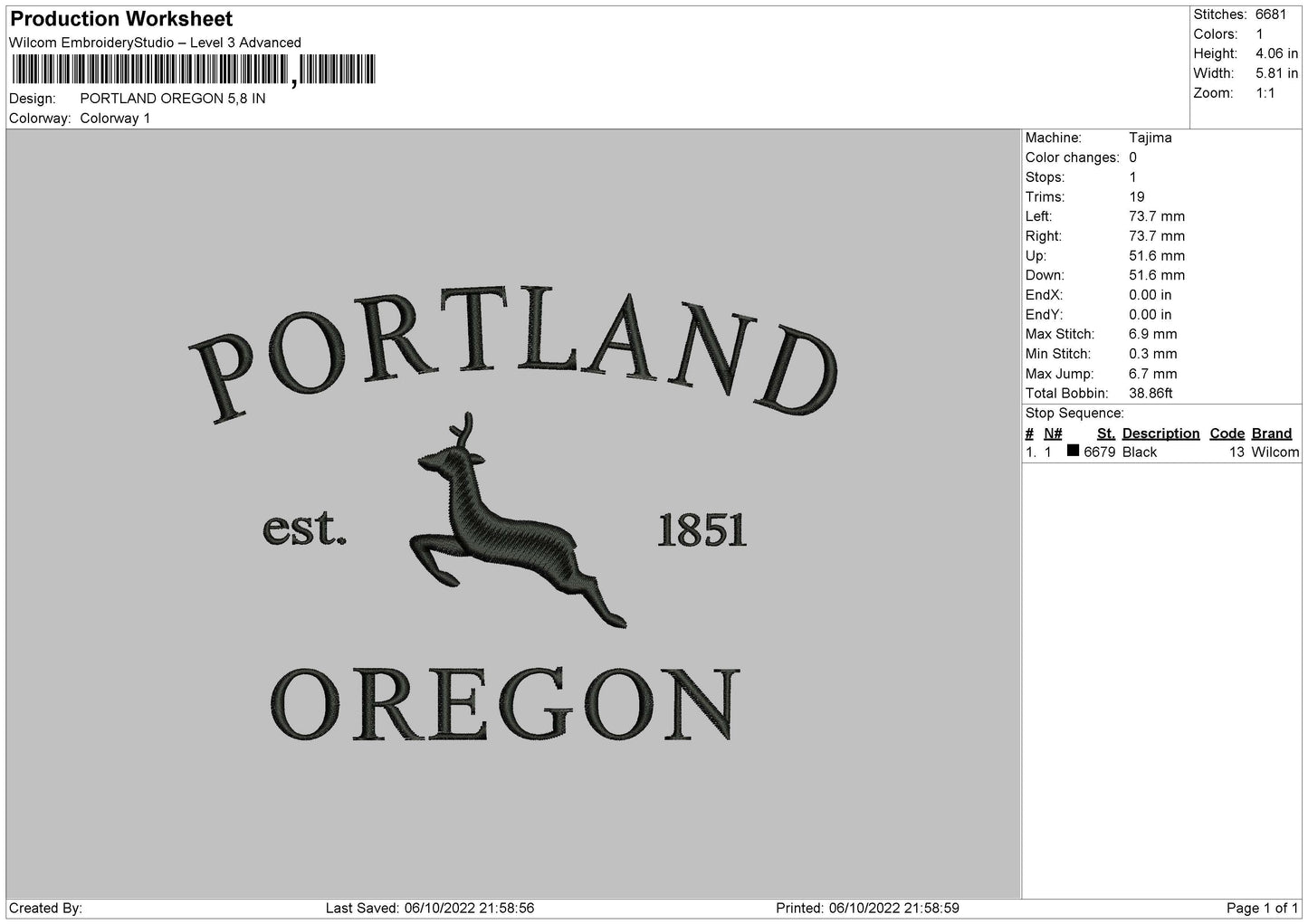
Task: Select the Up value '51.6 mm'
Action: point(1157,256)
